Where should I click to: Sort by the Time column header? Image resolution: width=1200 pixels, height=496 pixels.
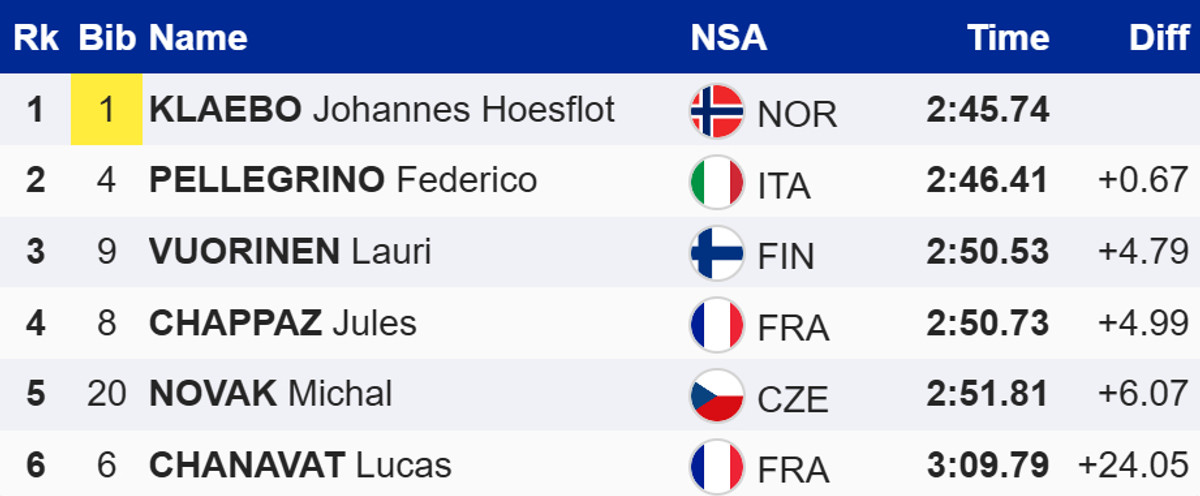click(1008, 38)
